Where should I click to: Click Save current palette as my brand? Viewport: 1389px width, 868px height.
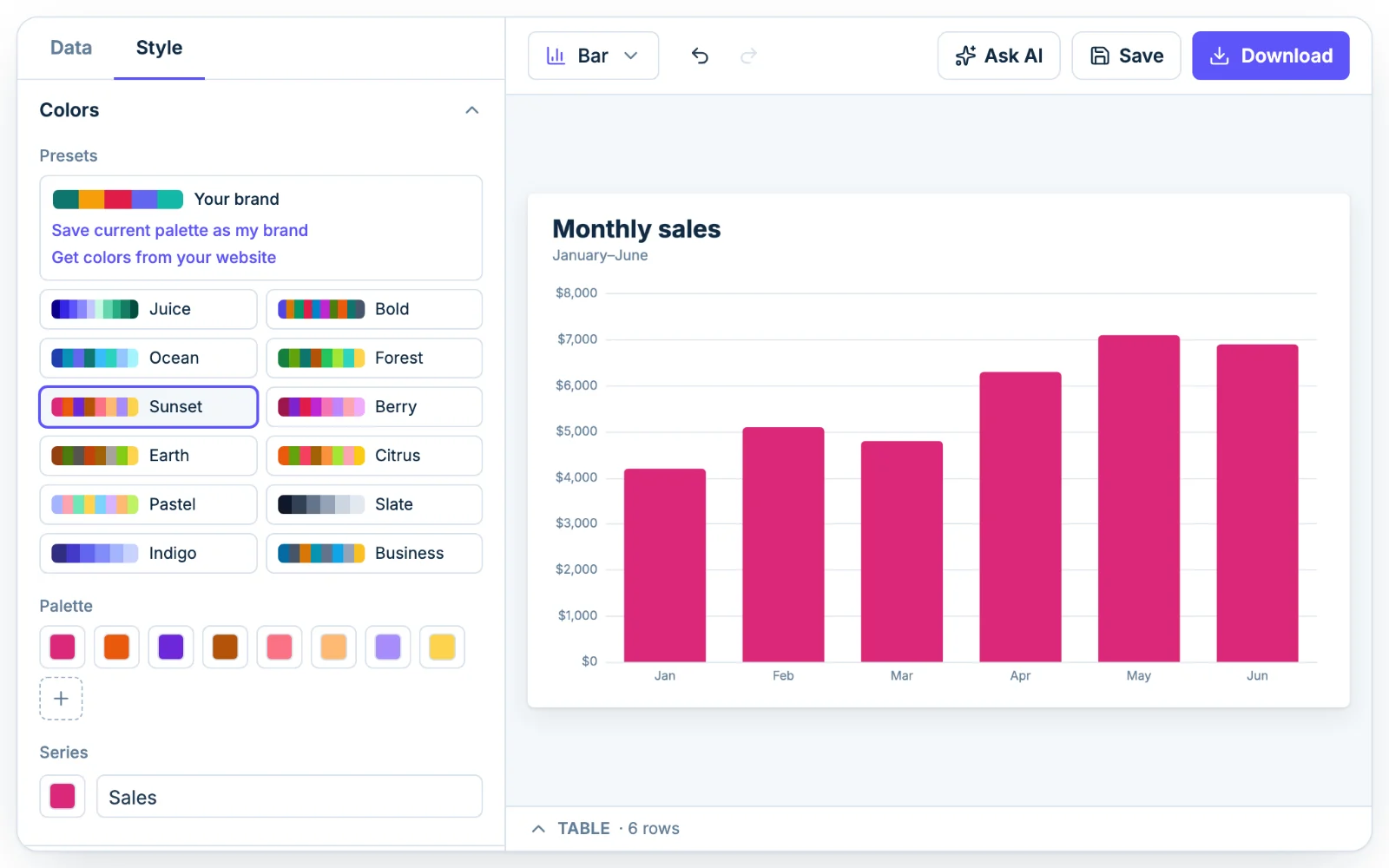click(x=180, y=230)
